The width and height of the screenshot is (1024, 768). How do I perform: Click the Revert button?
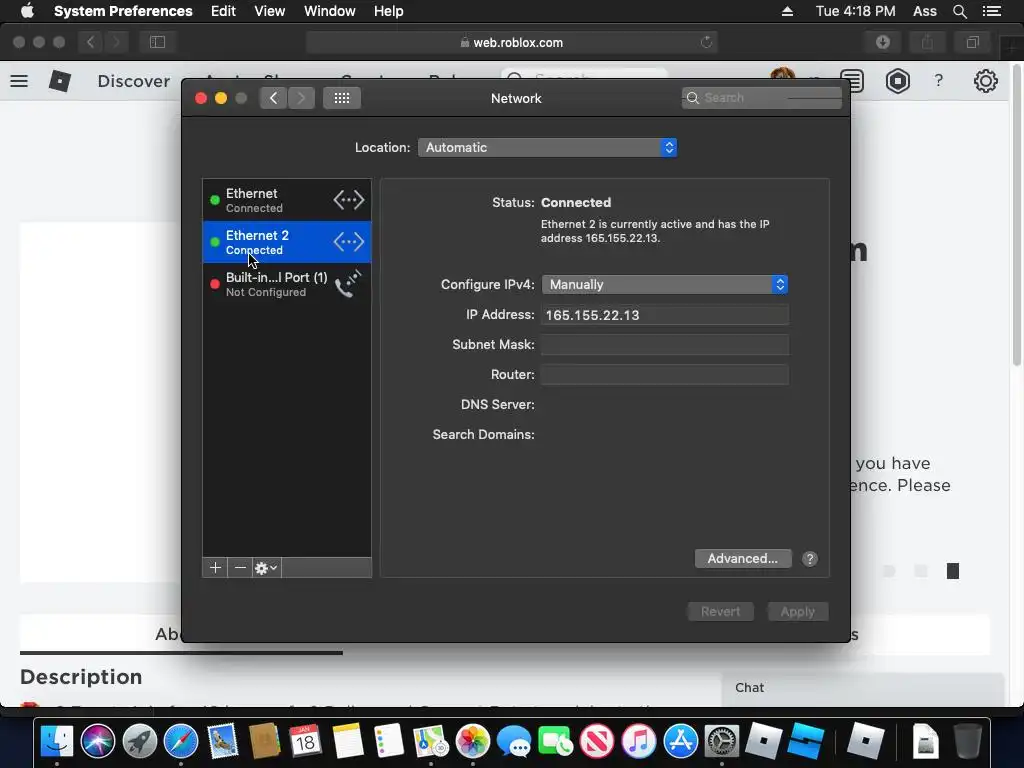pyautogui.click(x=720, y=611)
